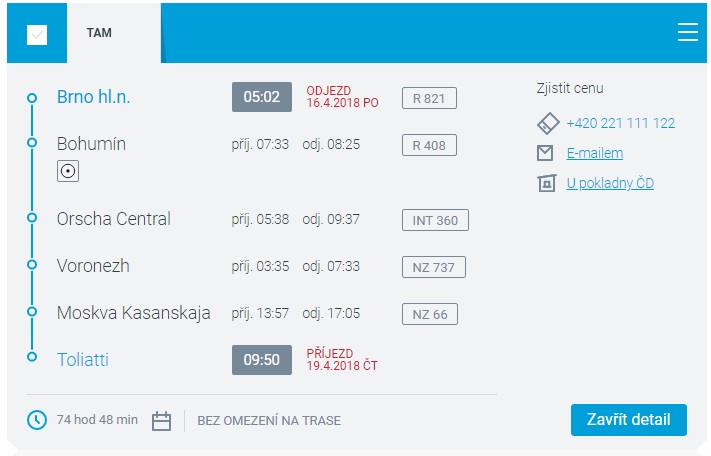This screenshot has height=456, width=711.
Task: Open the INT 360 train badge
Action: tap(434, 220)
